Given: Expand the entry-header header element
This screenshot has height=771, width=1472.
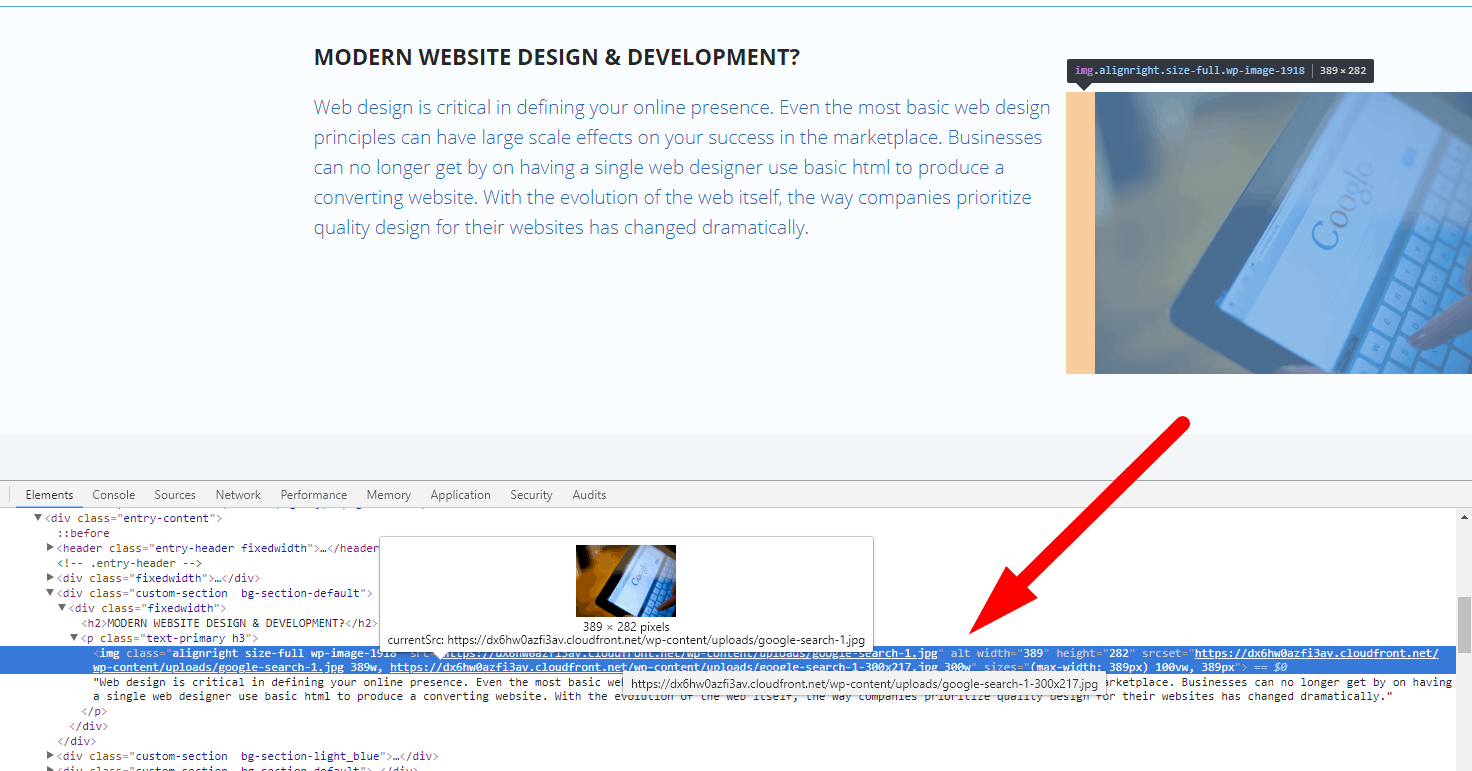Looking at the screenshot, I should coord(49,547).
